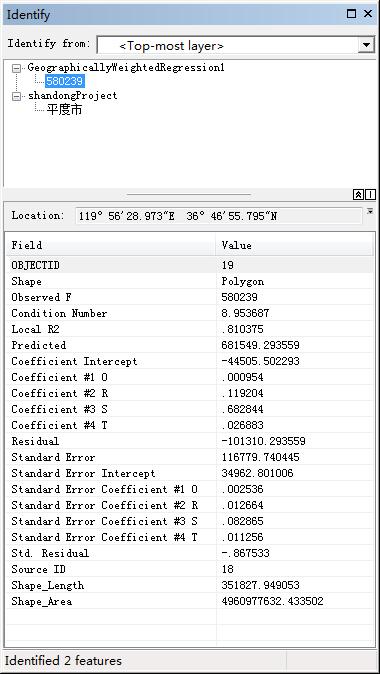Viewport: 380px width, 674px height.
Task: Click the Residual value -101310.293559
Action: coord(264,441)
